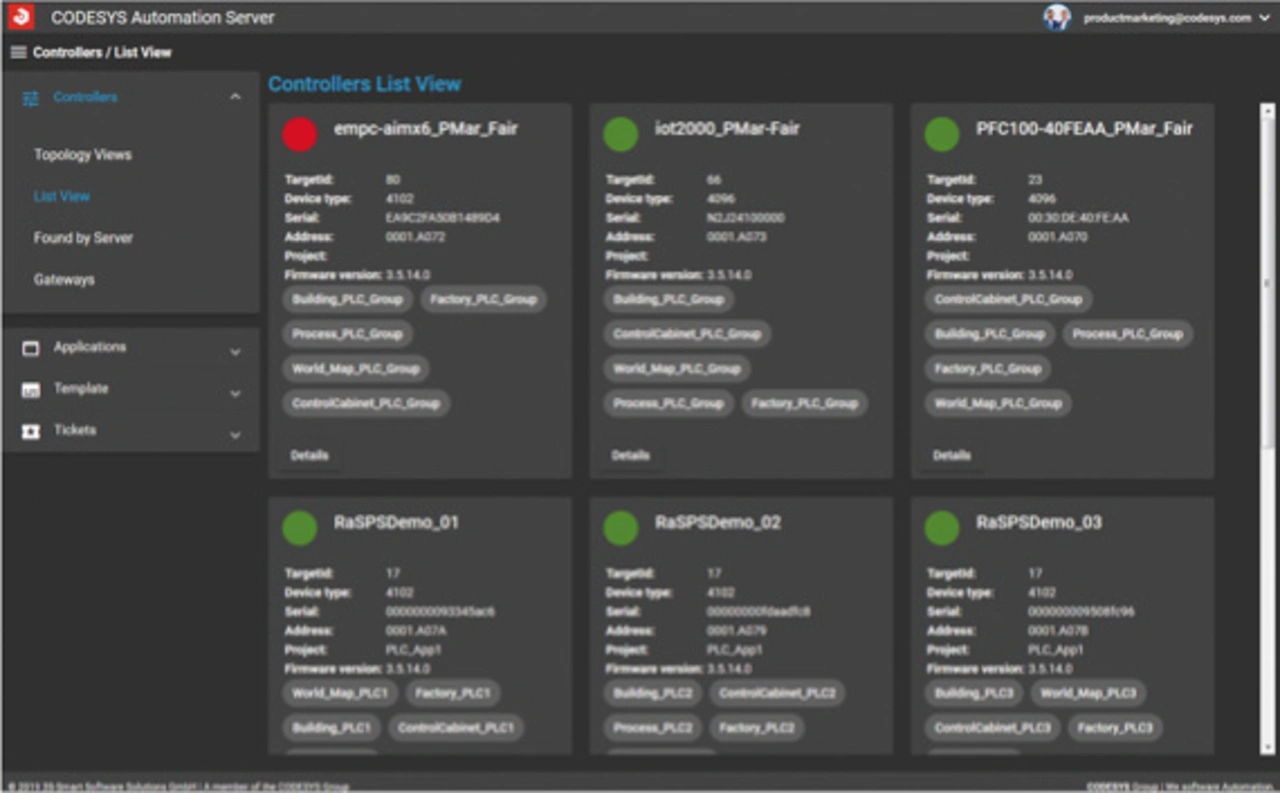Click the red status circle of empc-aimx6_PMar_Fair
The image size is (1280, 793).
pyautogui.click(x=300, y=134)
